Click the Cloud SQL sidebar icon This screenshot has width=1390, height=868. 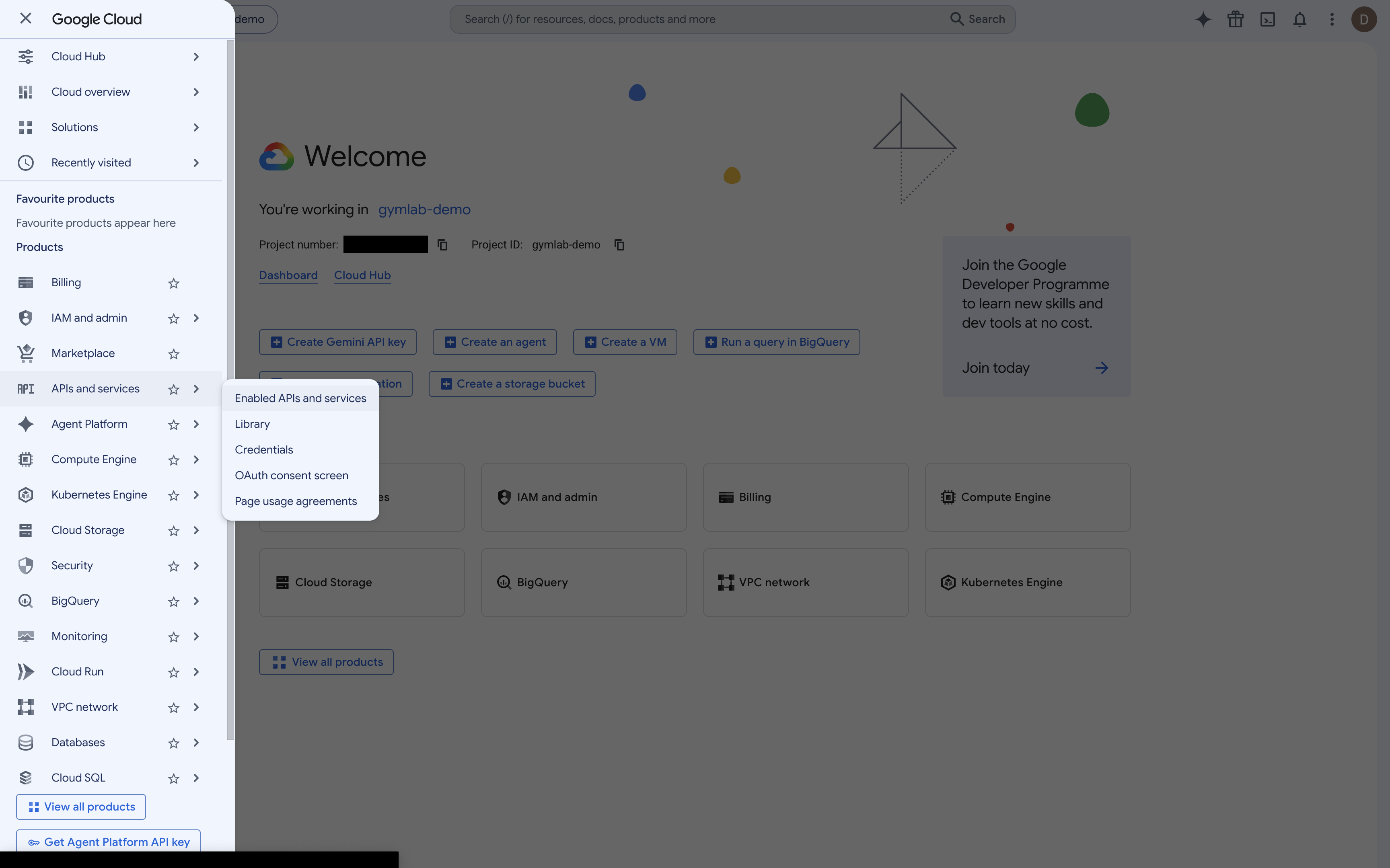click(x=25, y=778)
